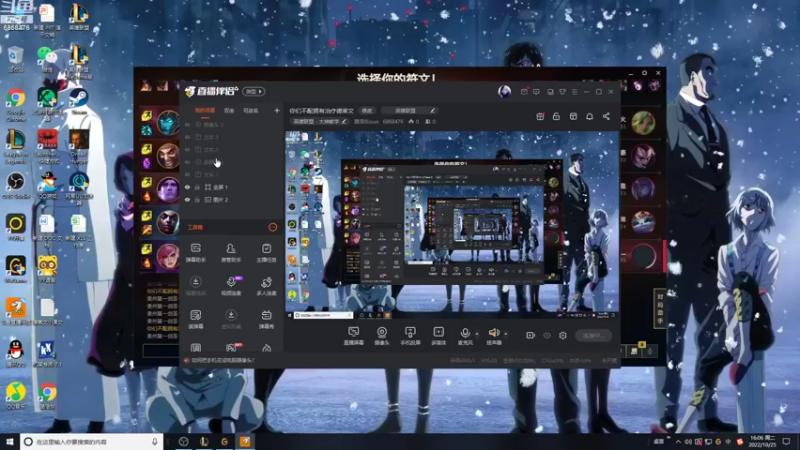
Task: Click the live status button at bottom right
Action: 593,335
